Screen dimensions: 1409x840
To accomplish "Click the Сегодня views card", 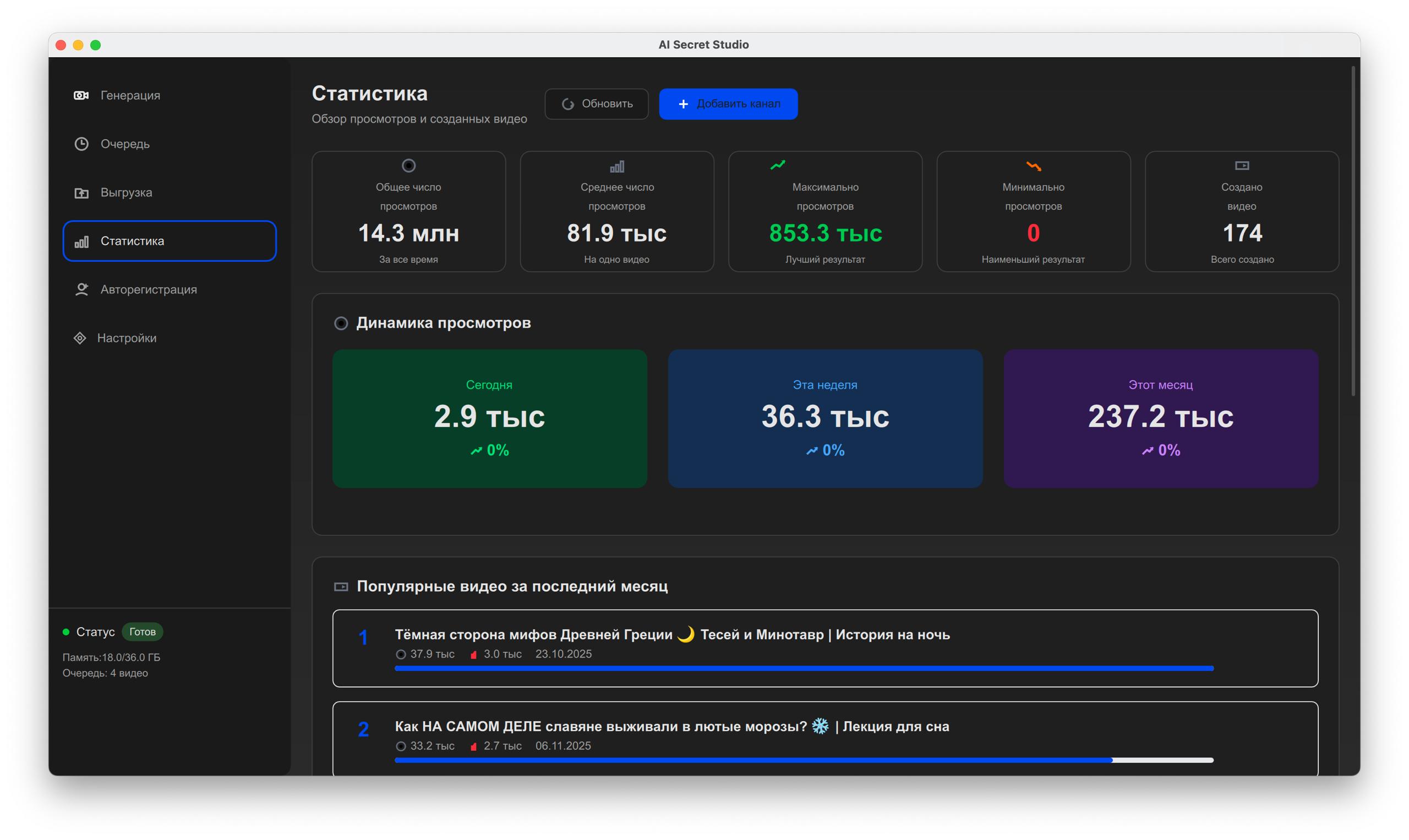I will click(489, 418).
